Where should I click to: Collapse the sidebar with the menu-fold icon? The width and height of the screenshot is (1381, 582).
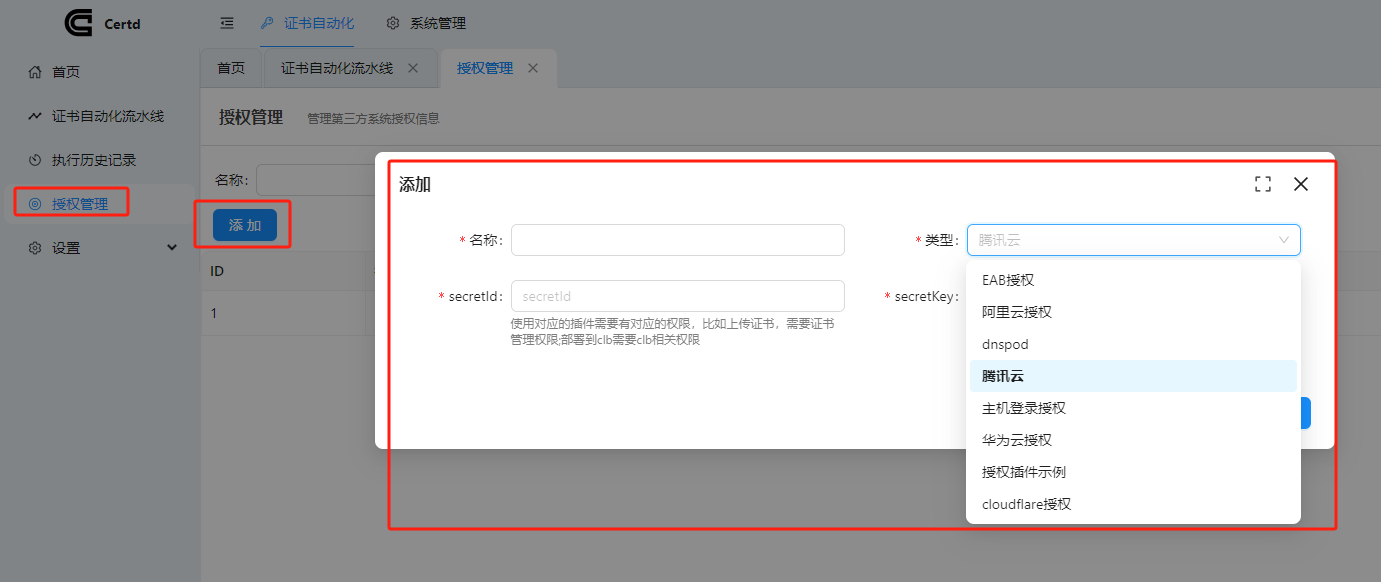pyautogui.click(x=227, y=23)
